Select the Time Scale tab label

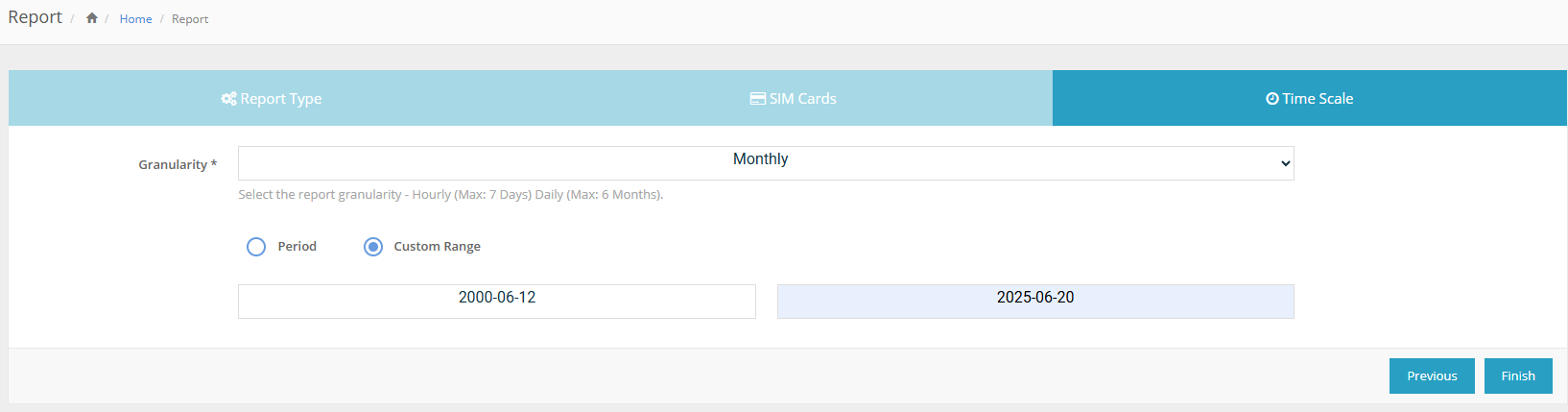(1318, 99)
